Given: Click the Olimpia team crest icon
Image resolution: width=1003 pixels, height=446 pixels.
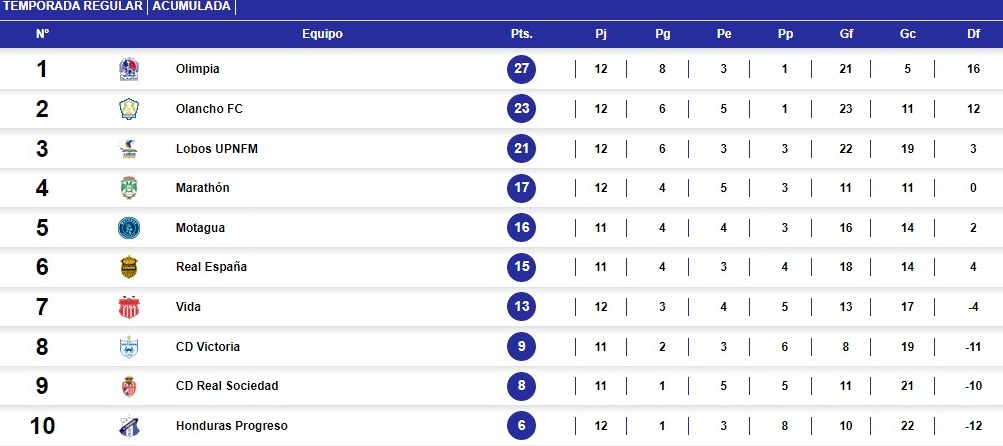Looking at the screenshot, I should [x=128, y=70].
